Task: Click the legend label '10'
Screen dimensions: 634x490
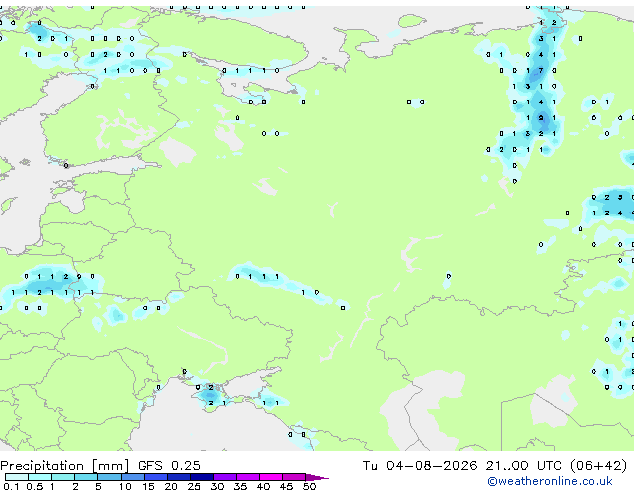Action: 125,486
